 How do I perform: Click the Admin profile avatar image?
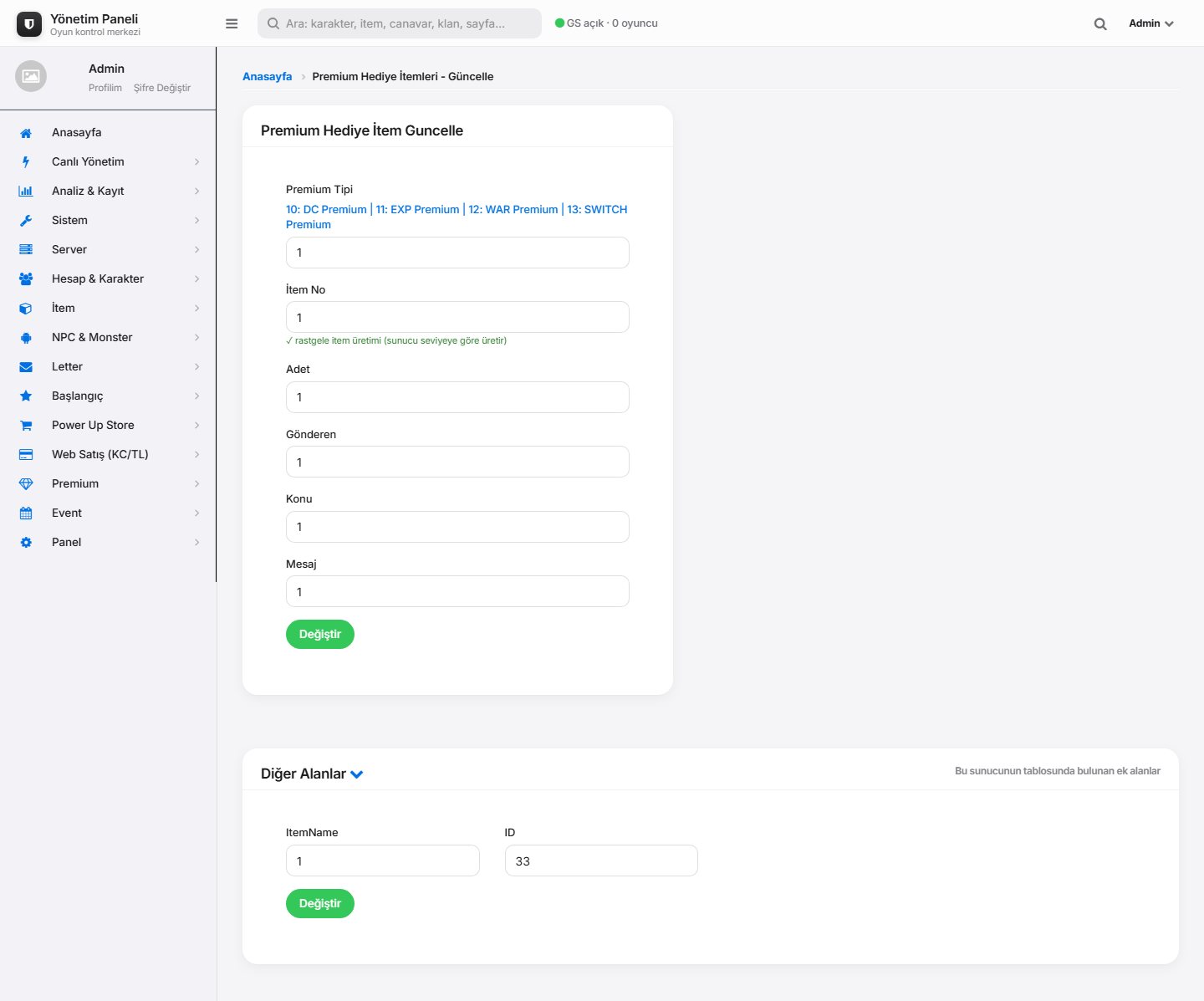[31, 76]
